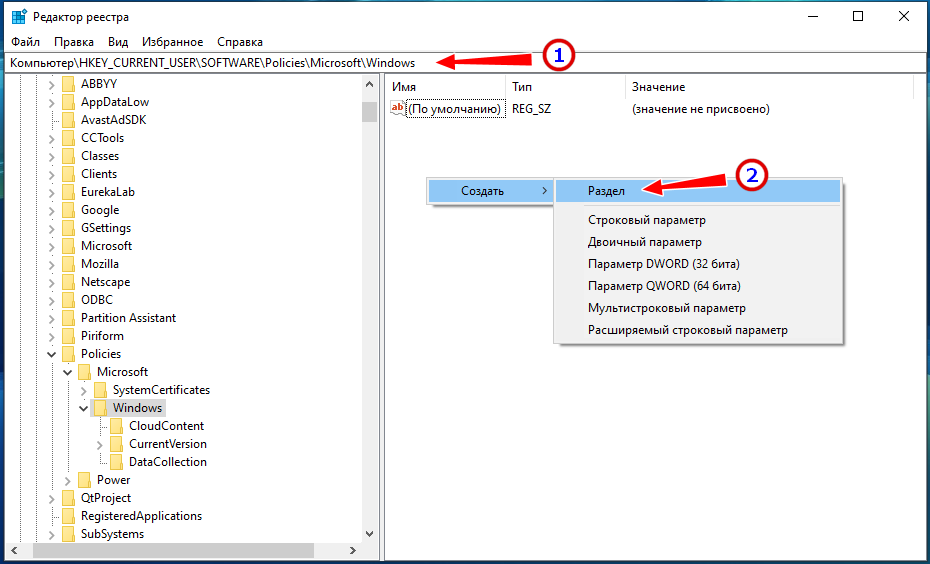Expand the ABBYY key
930x564 pixels.
pos(52,84)
